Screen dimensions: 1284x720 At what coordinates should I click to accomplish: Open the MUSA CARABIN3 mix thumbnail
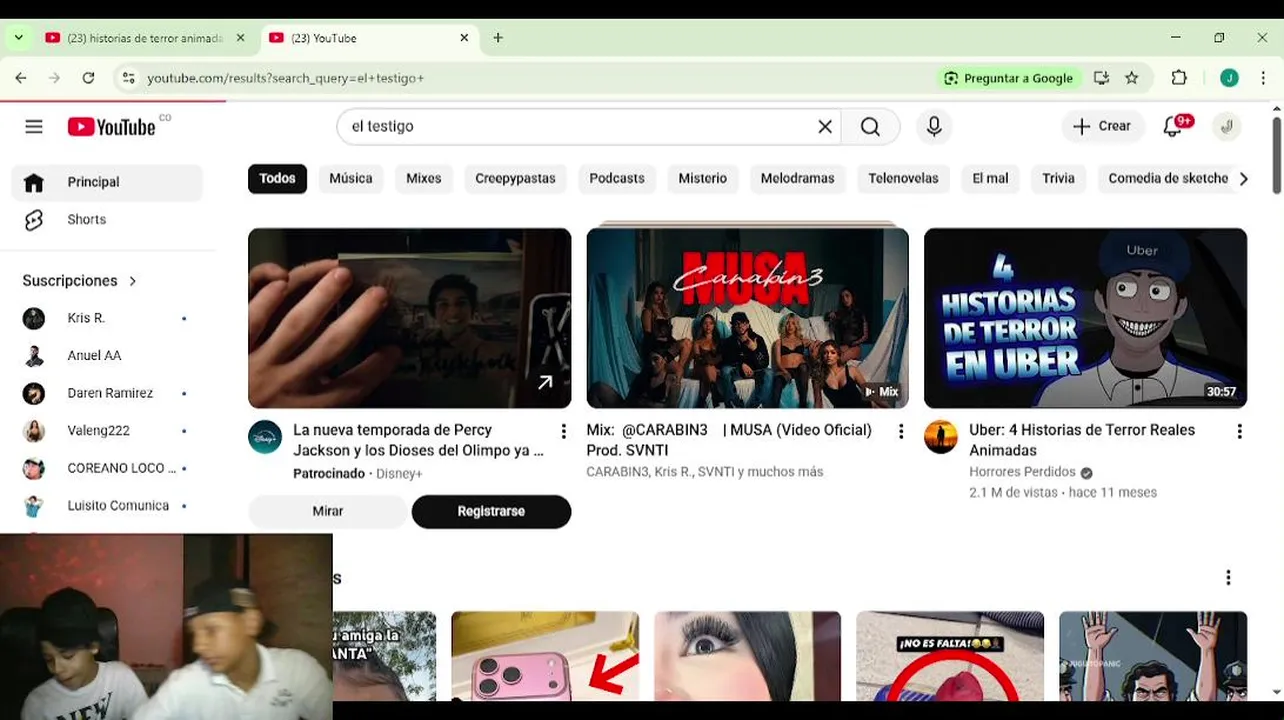(x=748, y=318)
